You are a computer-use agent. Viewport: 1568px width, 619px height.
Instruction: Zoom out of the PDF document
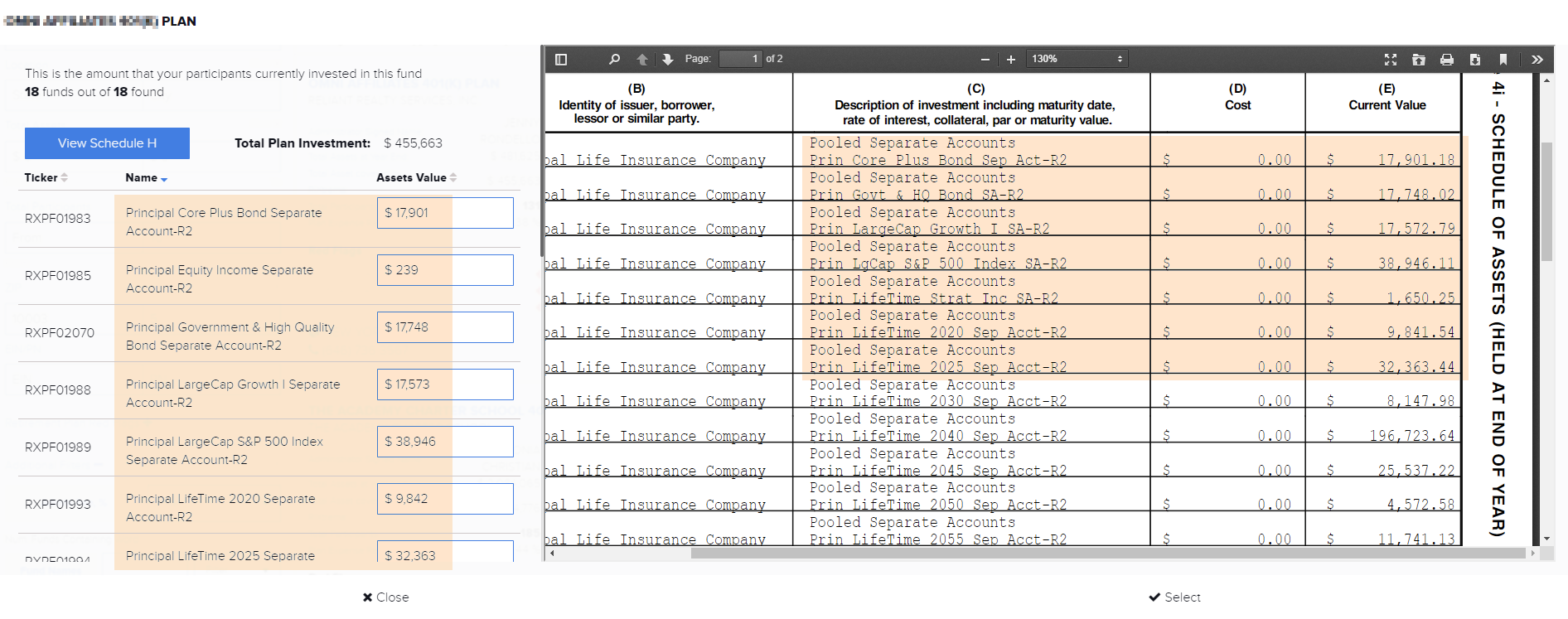[x=985, y=60]
